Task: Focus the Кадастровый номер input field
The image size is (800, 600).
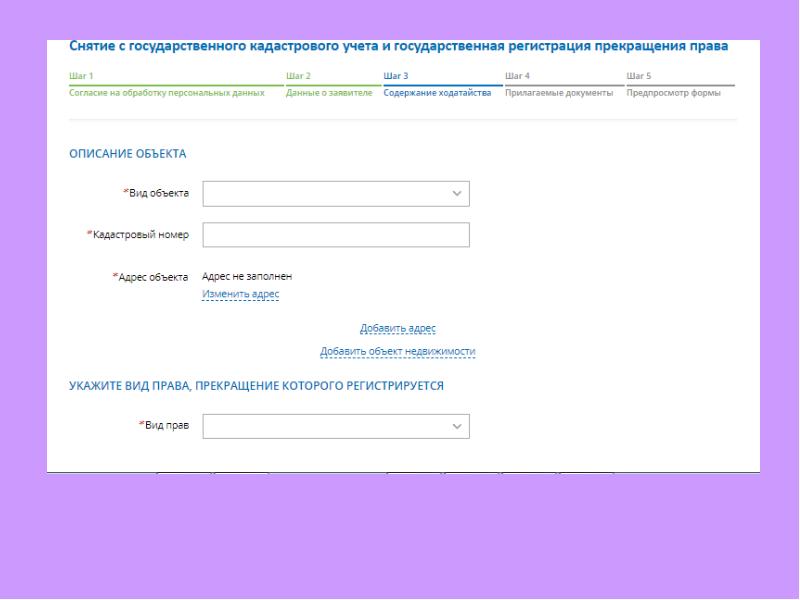Action: [x=335, y=234]
